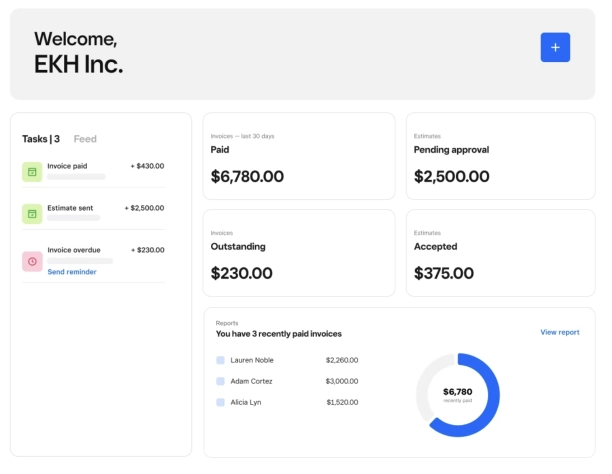This screenshot has height=474, width=612.
Task: Click the blue plus button
Action: click(x=555, y=47)
